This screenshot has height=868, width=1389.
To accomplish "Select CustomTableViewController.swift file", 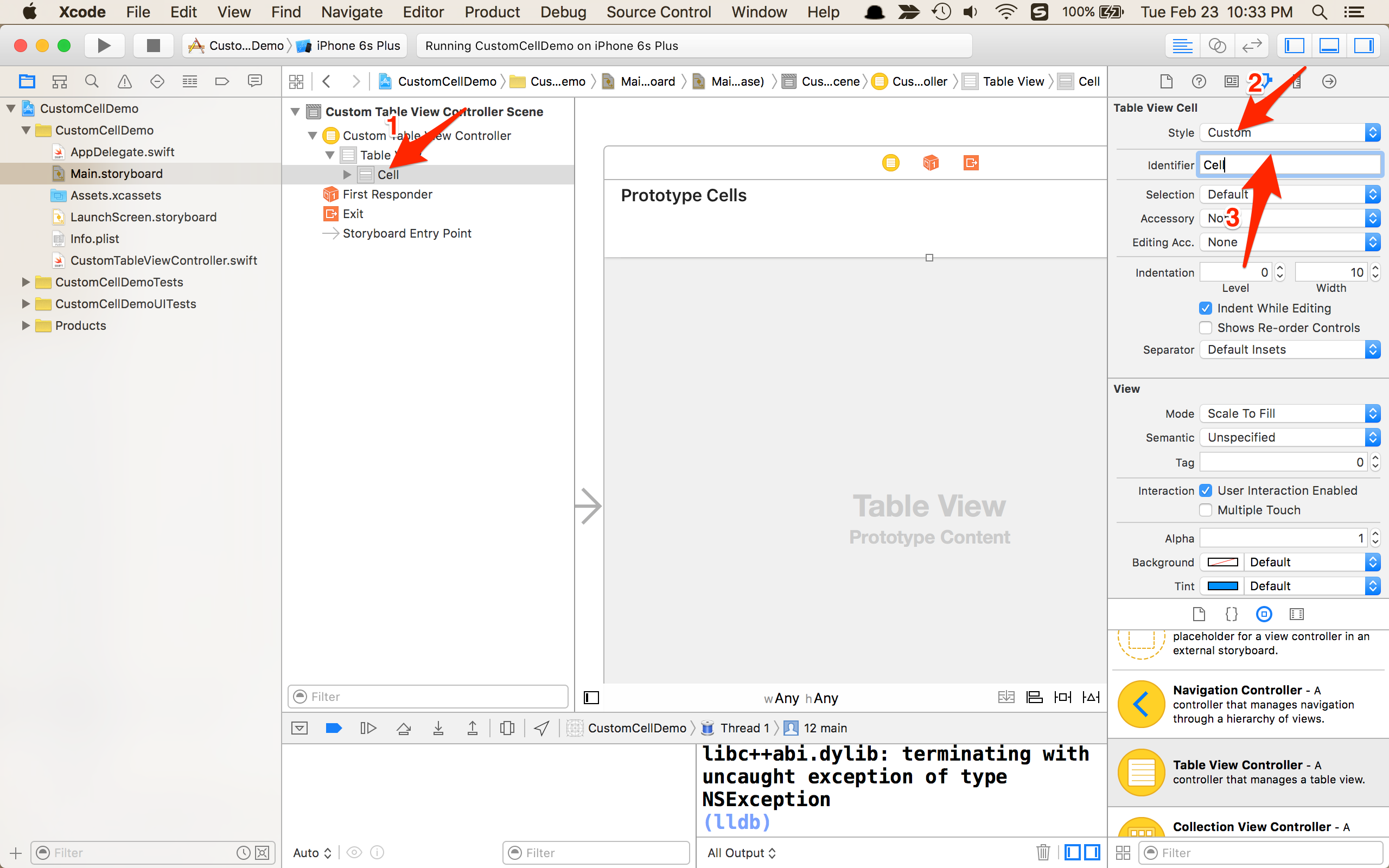I will coord(163,260).
